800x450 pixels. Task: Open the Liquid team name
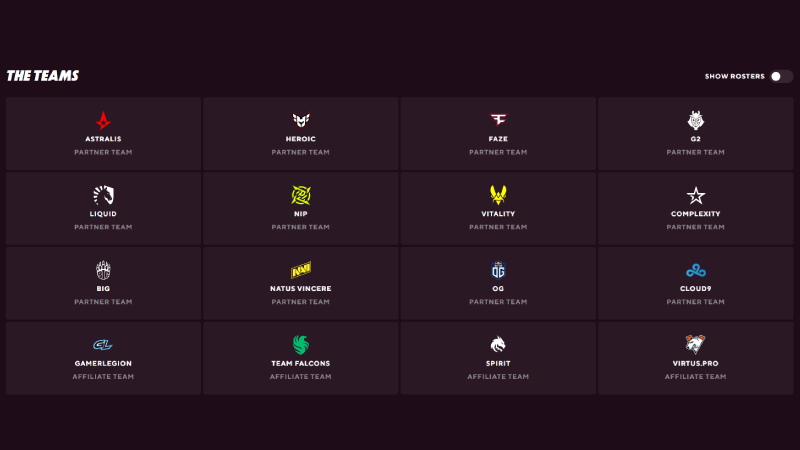click(x=103, y=214)
